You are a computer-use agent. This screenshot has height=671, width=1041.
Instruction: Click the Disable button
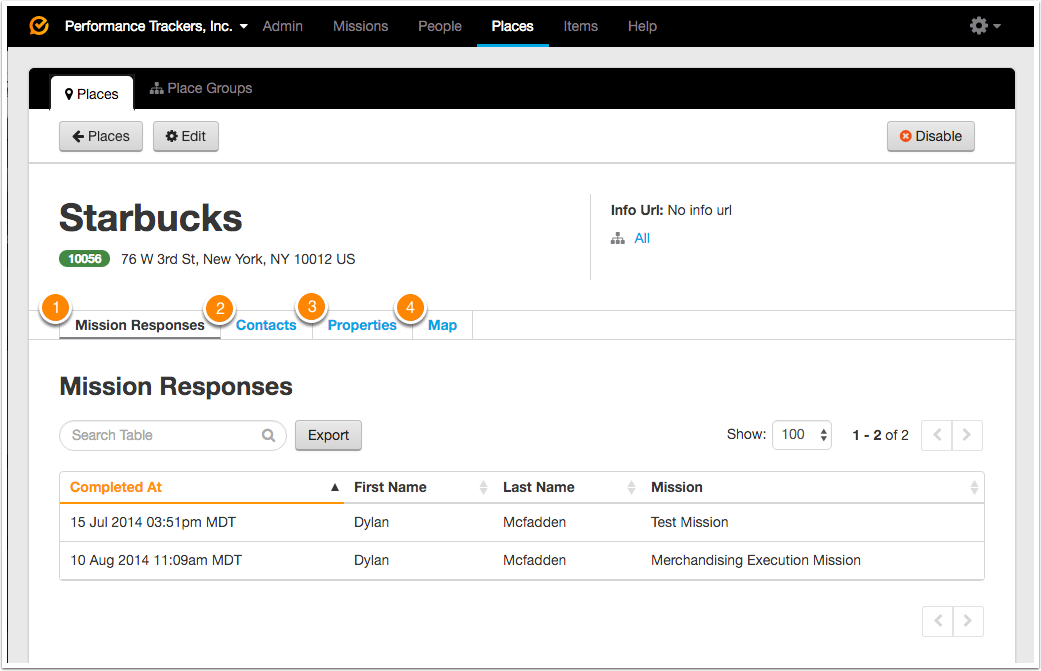[931, 136]
